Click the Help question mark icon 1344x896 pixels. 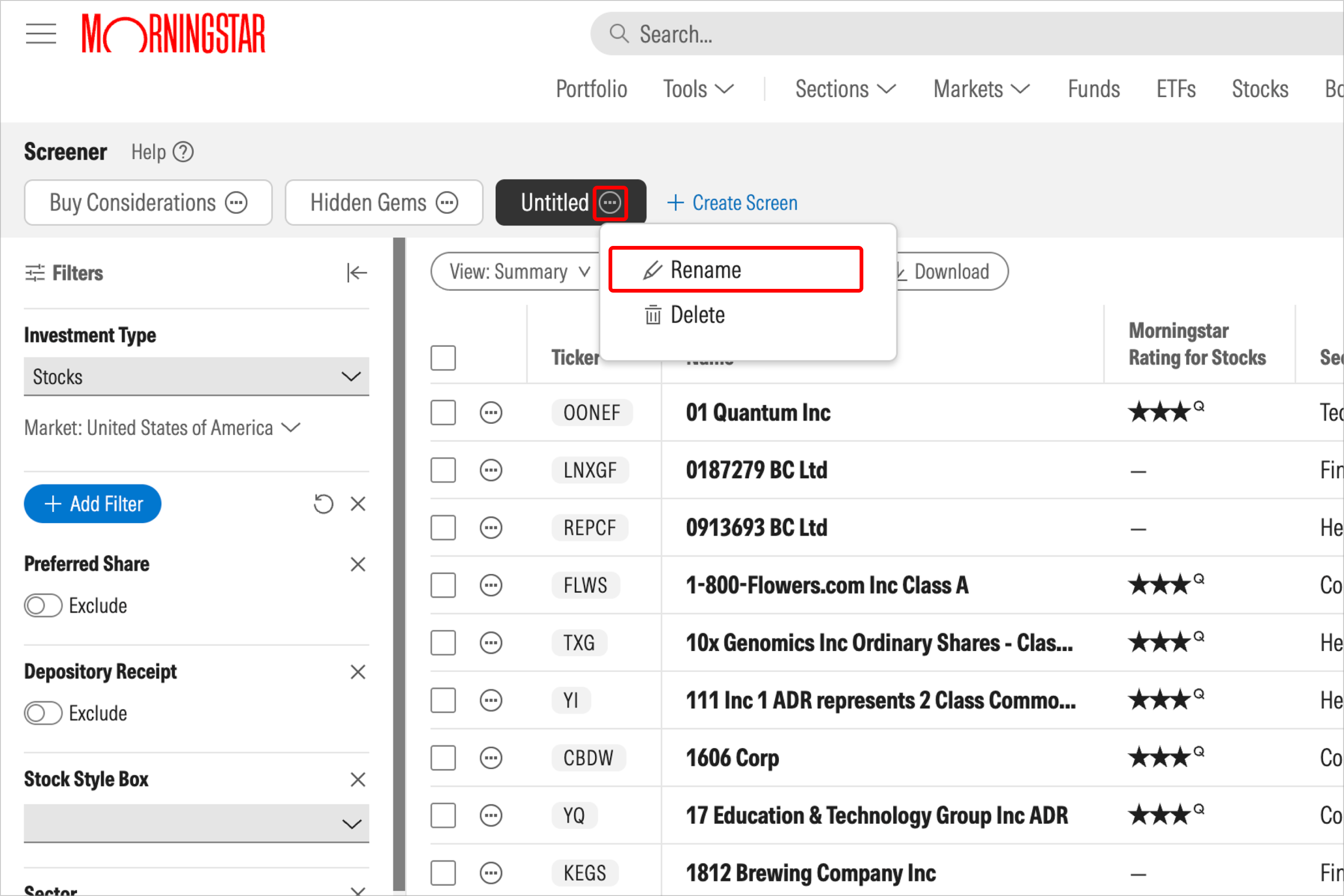pos(183,152)
